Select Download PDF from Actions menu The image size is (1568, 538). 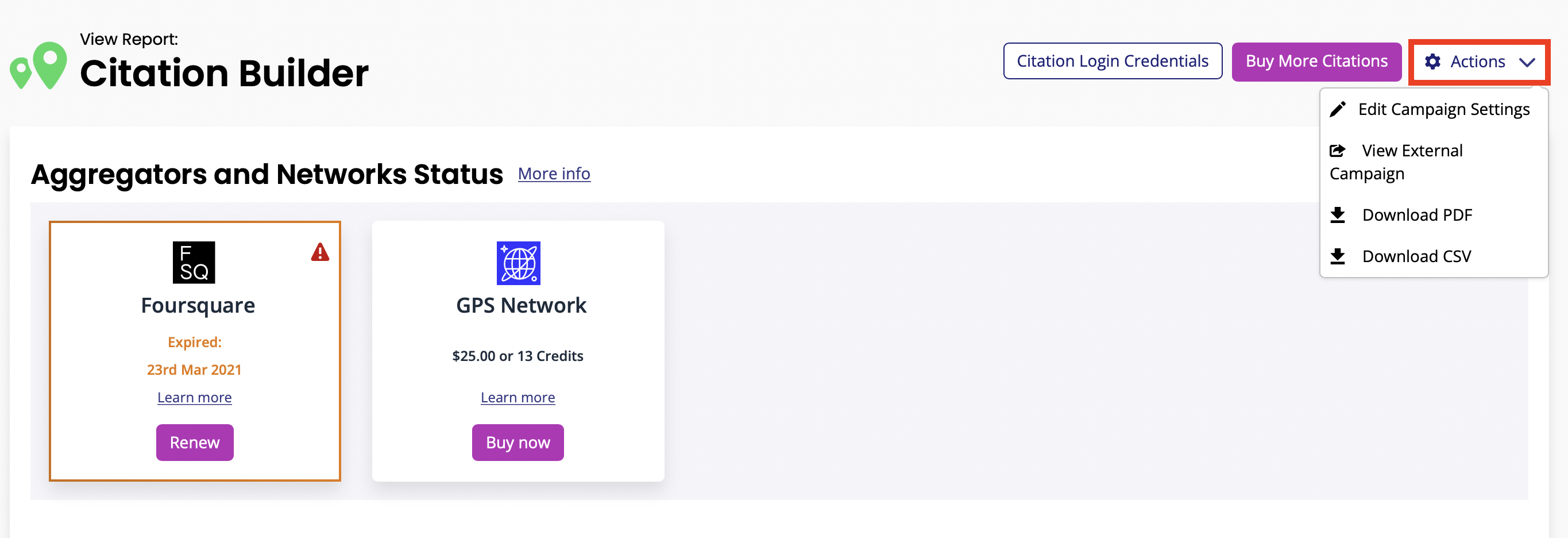click(1416, 215)
